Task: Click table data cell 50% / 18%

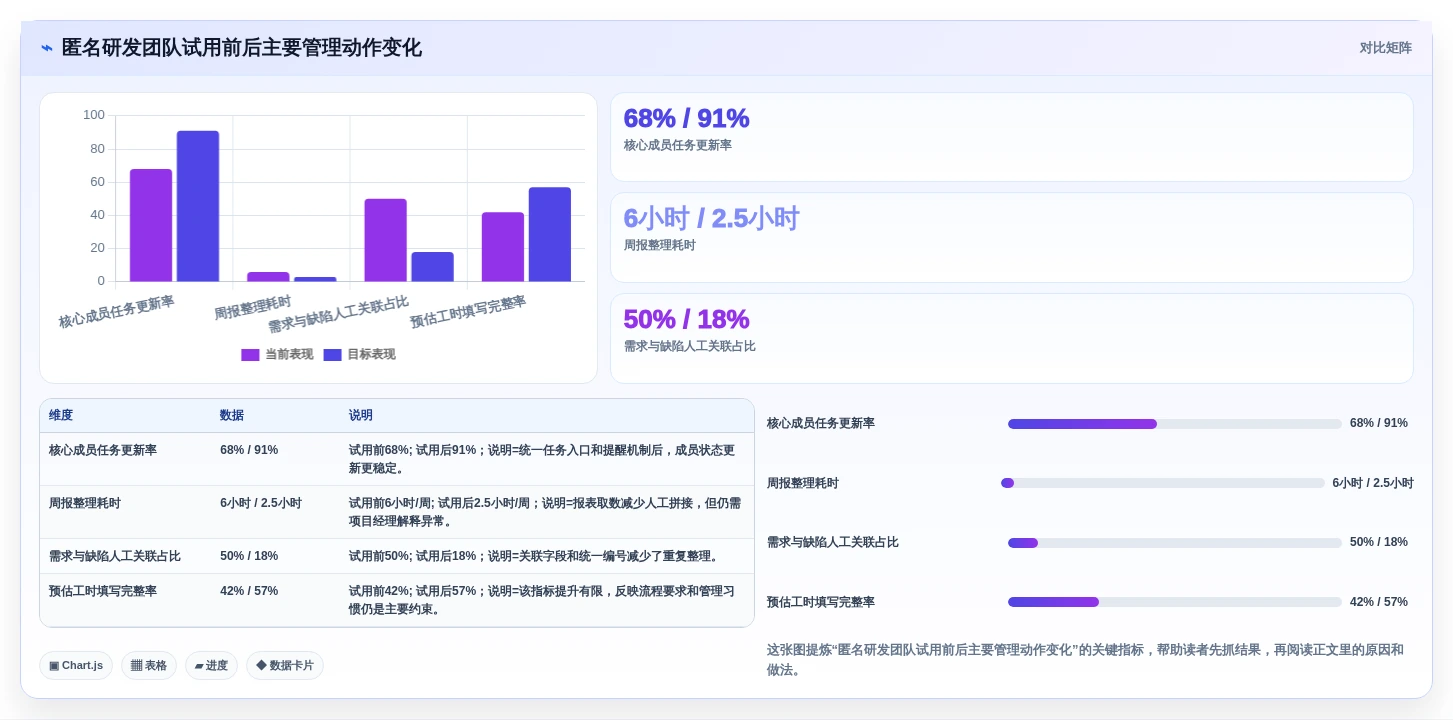Action: [249, 556]
